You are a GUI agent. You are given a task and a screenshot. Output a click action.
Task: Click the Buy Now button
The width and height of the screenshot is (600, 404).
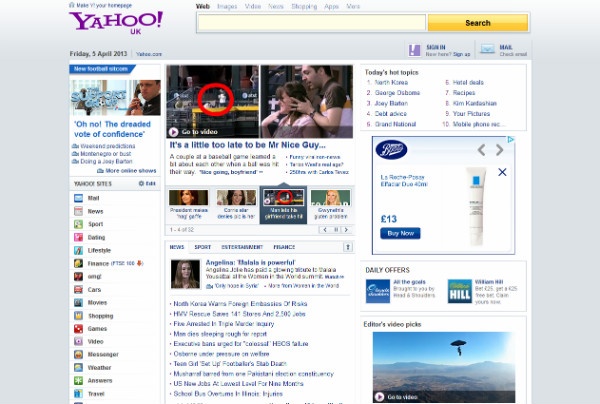(400, 233)
